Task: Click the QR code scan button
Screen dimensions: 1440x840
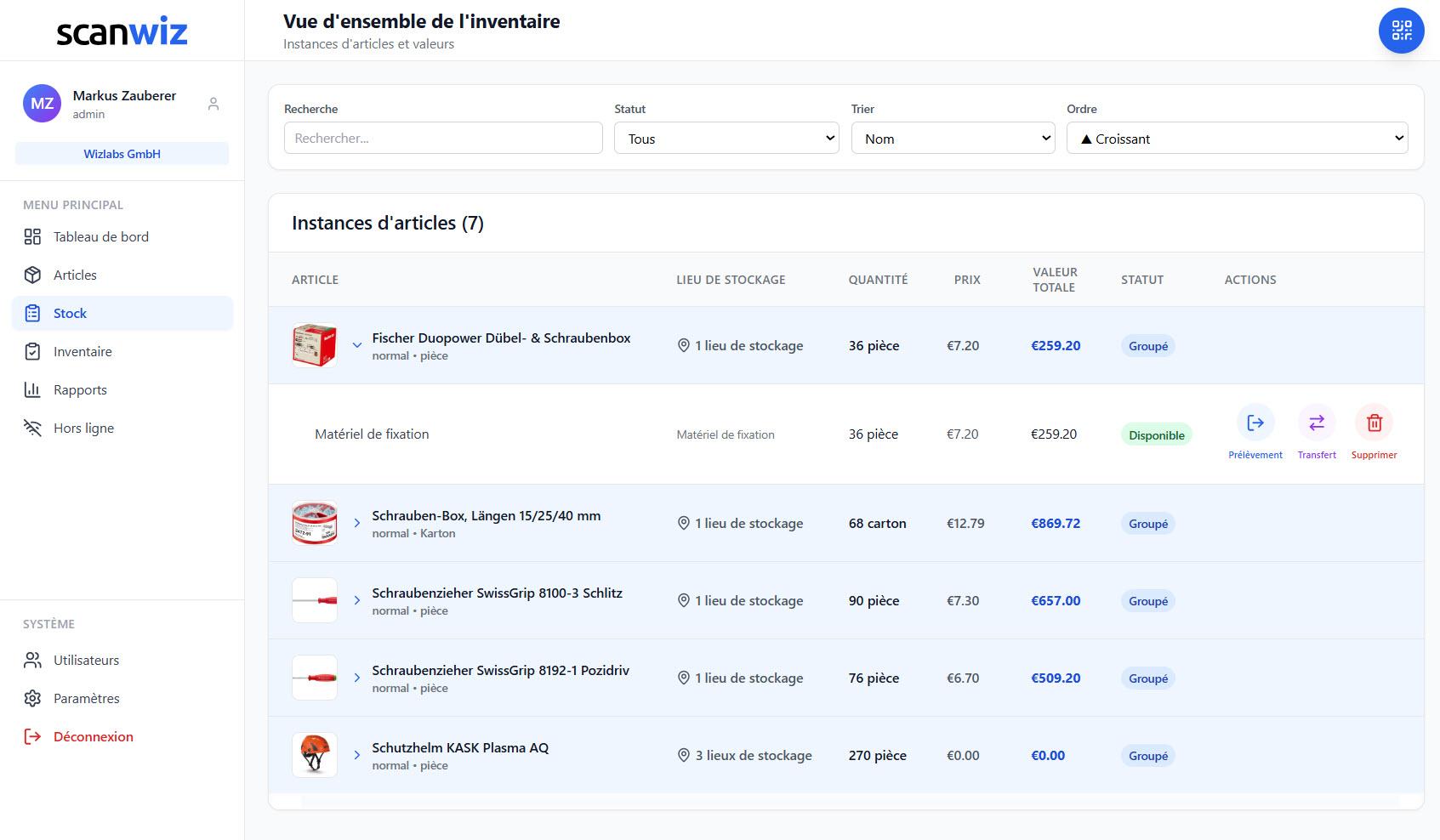Action: click(x=1401, y=31)
